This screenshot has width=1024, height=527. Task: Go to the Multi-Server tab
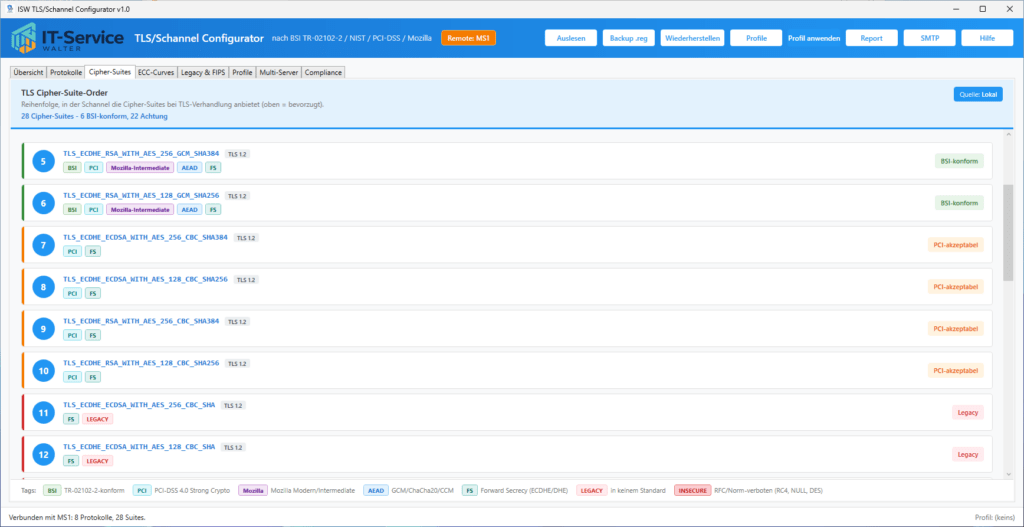click(279, 72)
